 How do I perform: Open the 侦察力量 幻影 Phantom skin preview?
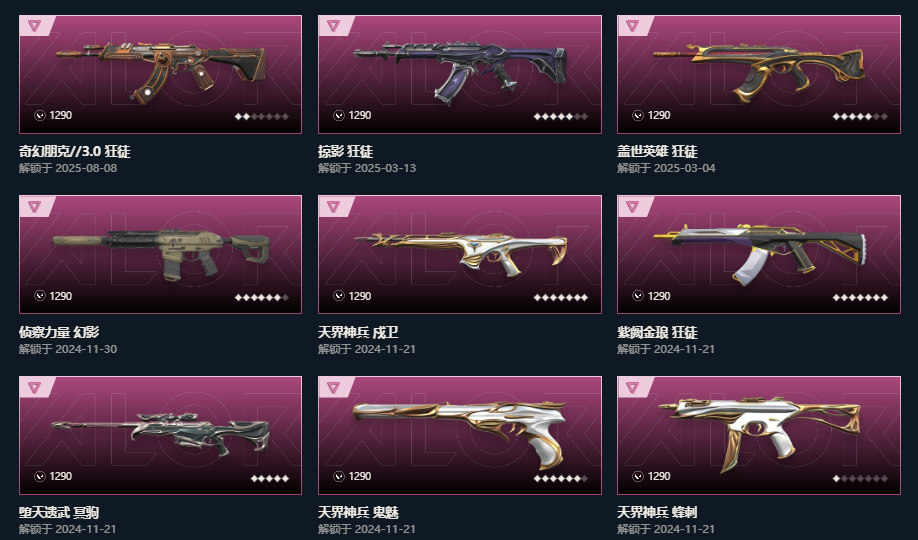point(161,253)
